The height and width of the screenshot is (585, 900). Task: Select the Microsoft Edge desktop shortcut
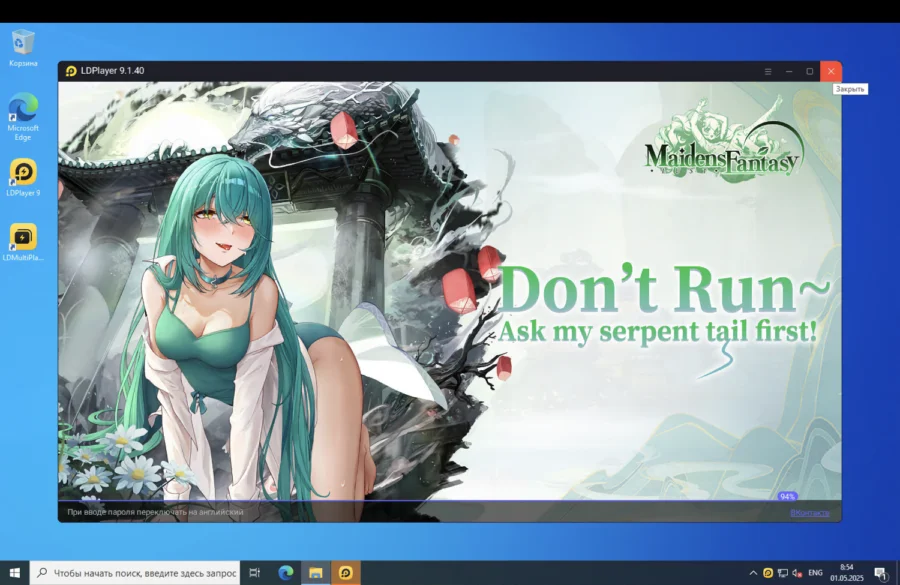pos(23,117)
